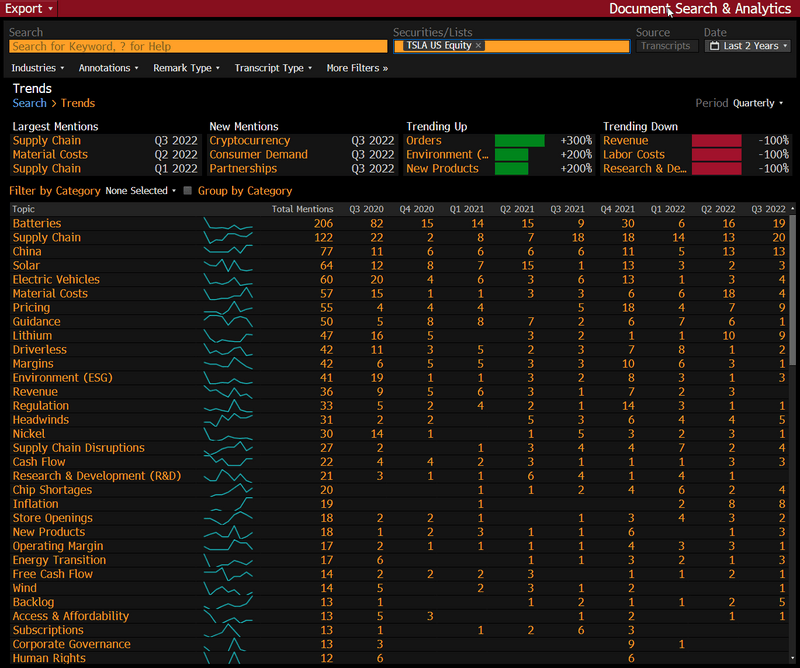Click the green Orders trending-up bar
The height and width of the screenshot is (668, 800).
[x=519, y=141]
